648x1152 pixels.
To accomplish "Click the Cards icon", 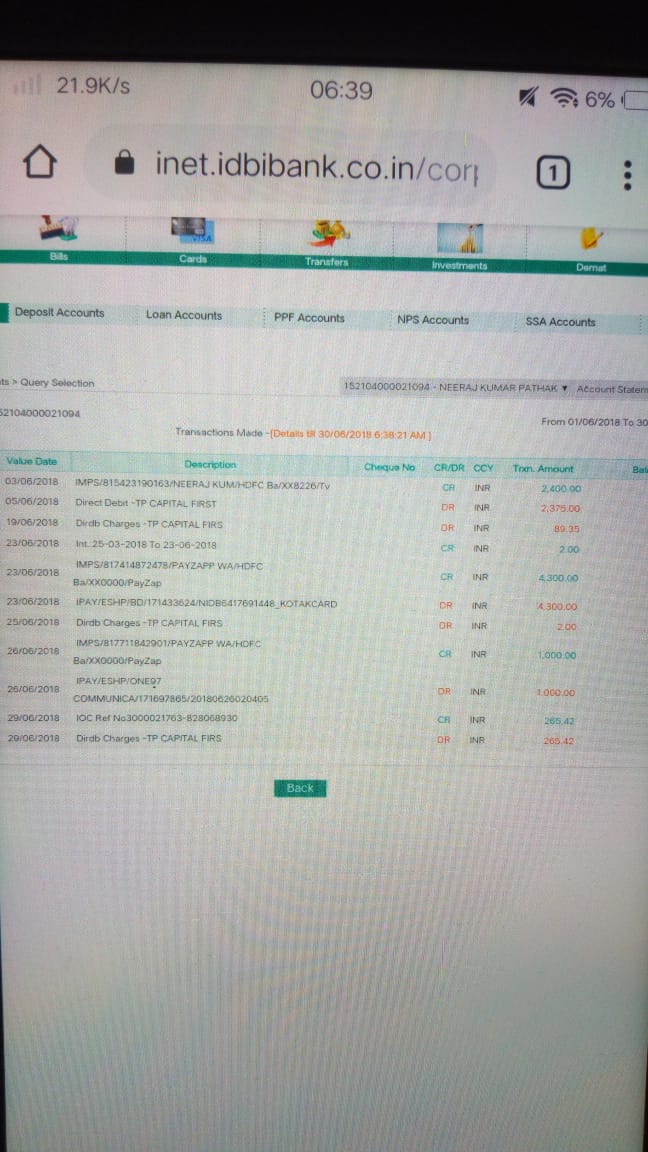I will point(193,234).
